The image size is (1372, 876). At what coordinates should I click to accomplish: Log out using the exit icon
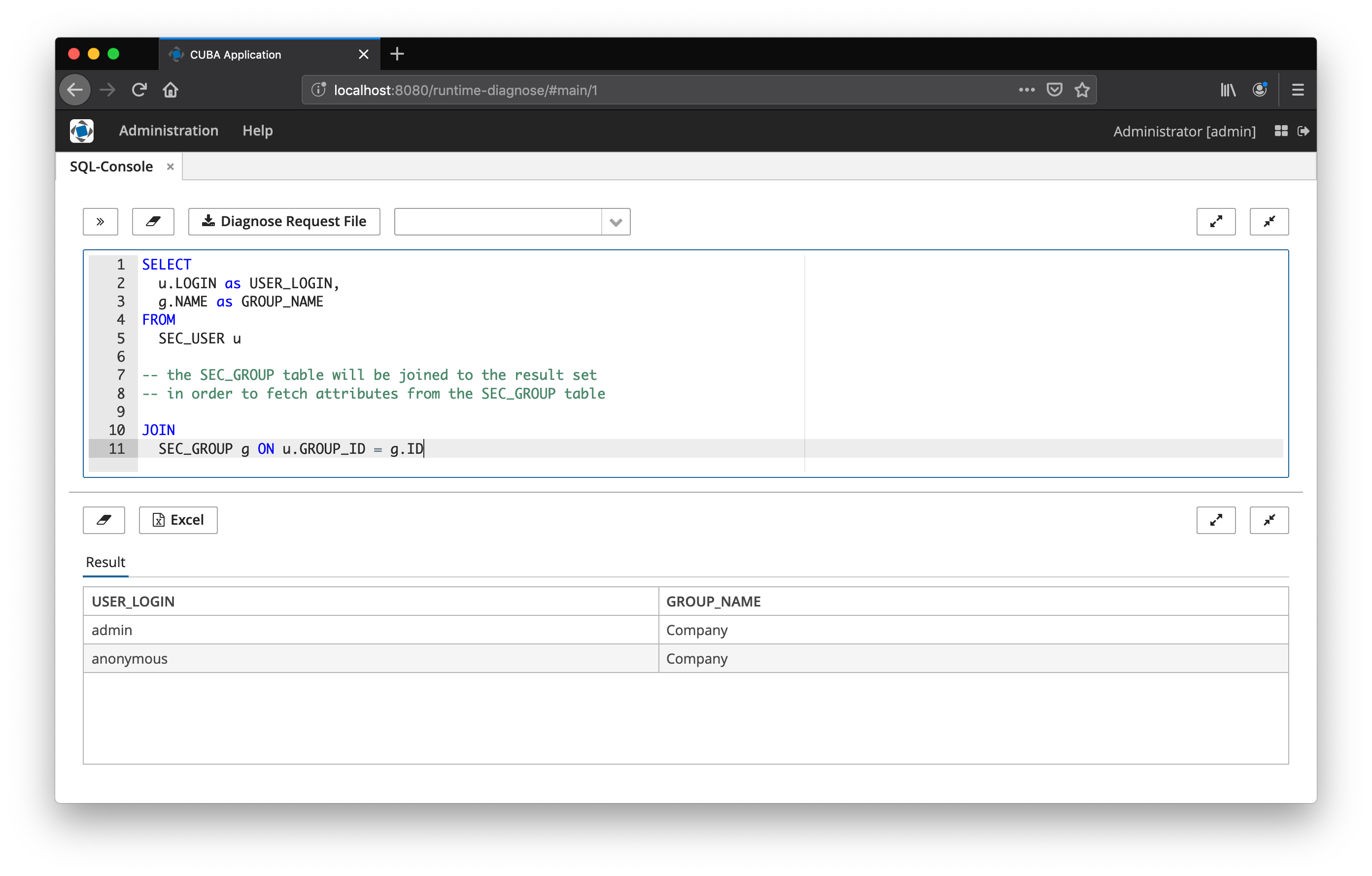point(1303,131)
